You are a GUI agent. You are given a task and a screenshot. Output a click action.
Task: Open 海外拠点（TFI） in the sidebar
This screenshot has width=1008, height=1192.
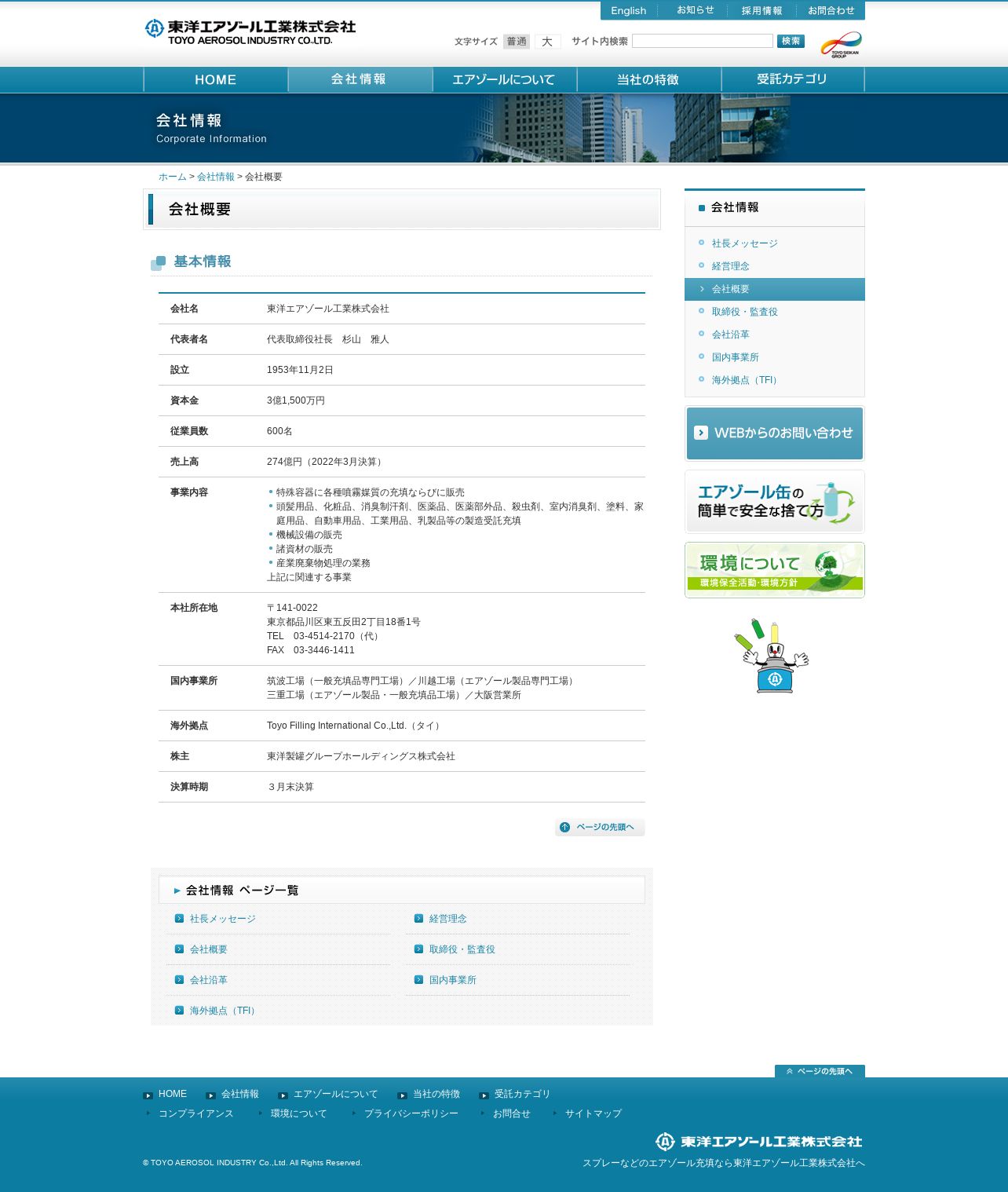747,380
